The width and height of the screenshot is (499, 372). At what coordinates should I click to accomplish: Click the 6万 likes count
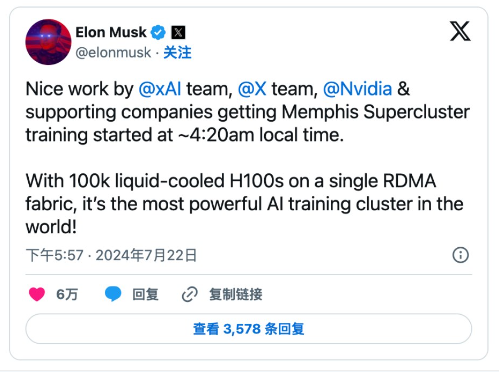tap(67, 294)
